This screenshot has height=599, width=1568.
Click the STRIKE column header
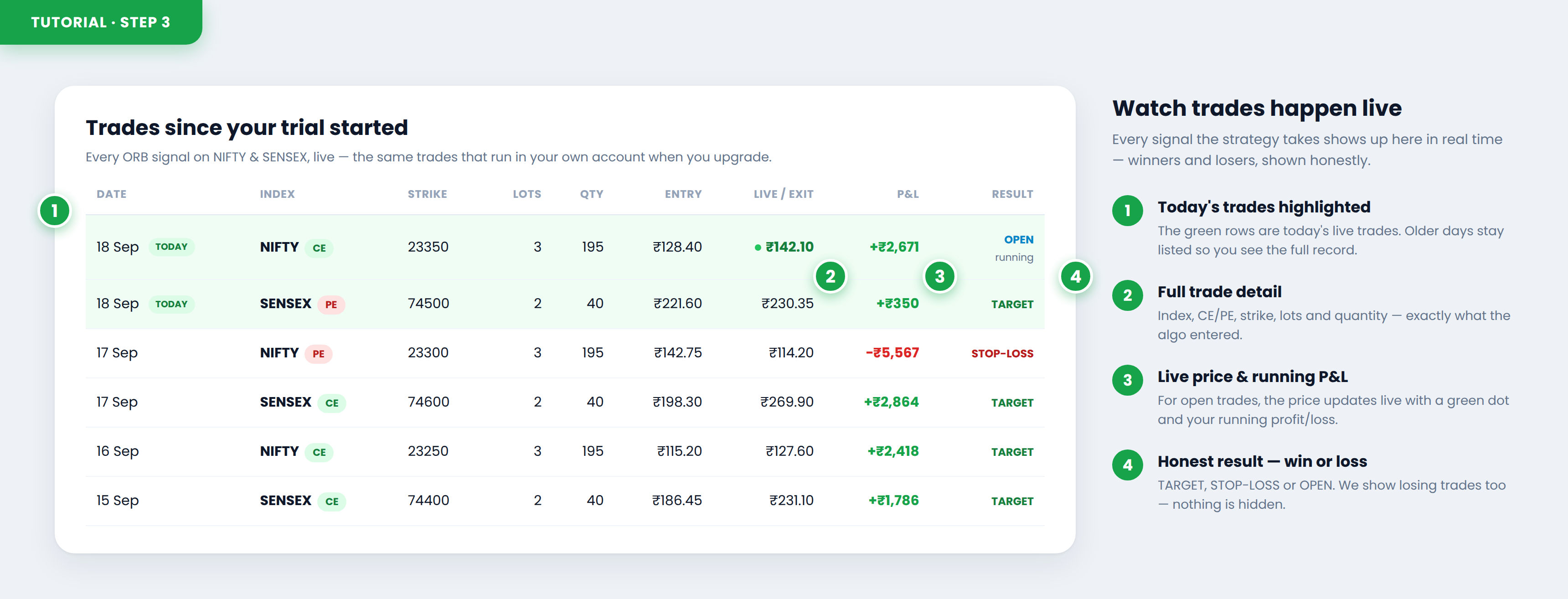427,194
